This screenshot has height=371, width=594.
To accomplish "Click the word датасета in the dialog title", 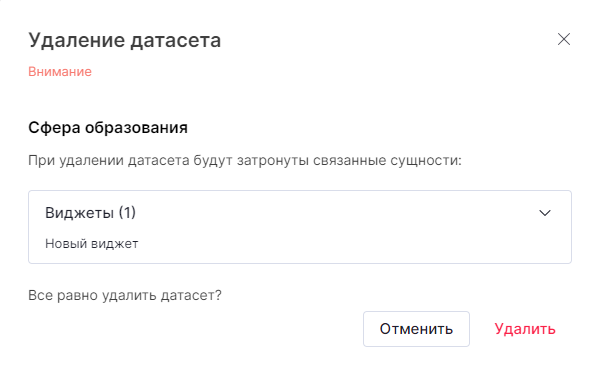I will [x=176, y=41].
